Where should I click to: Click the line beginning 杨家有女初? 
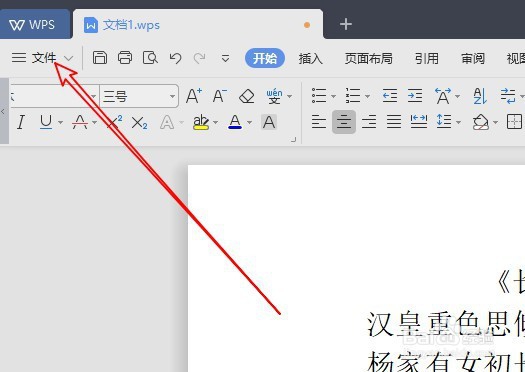446,362
